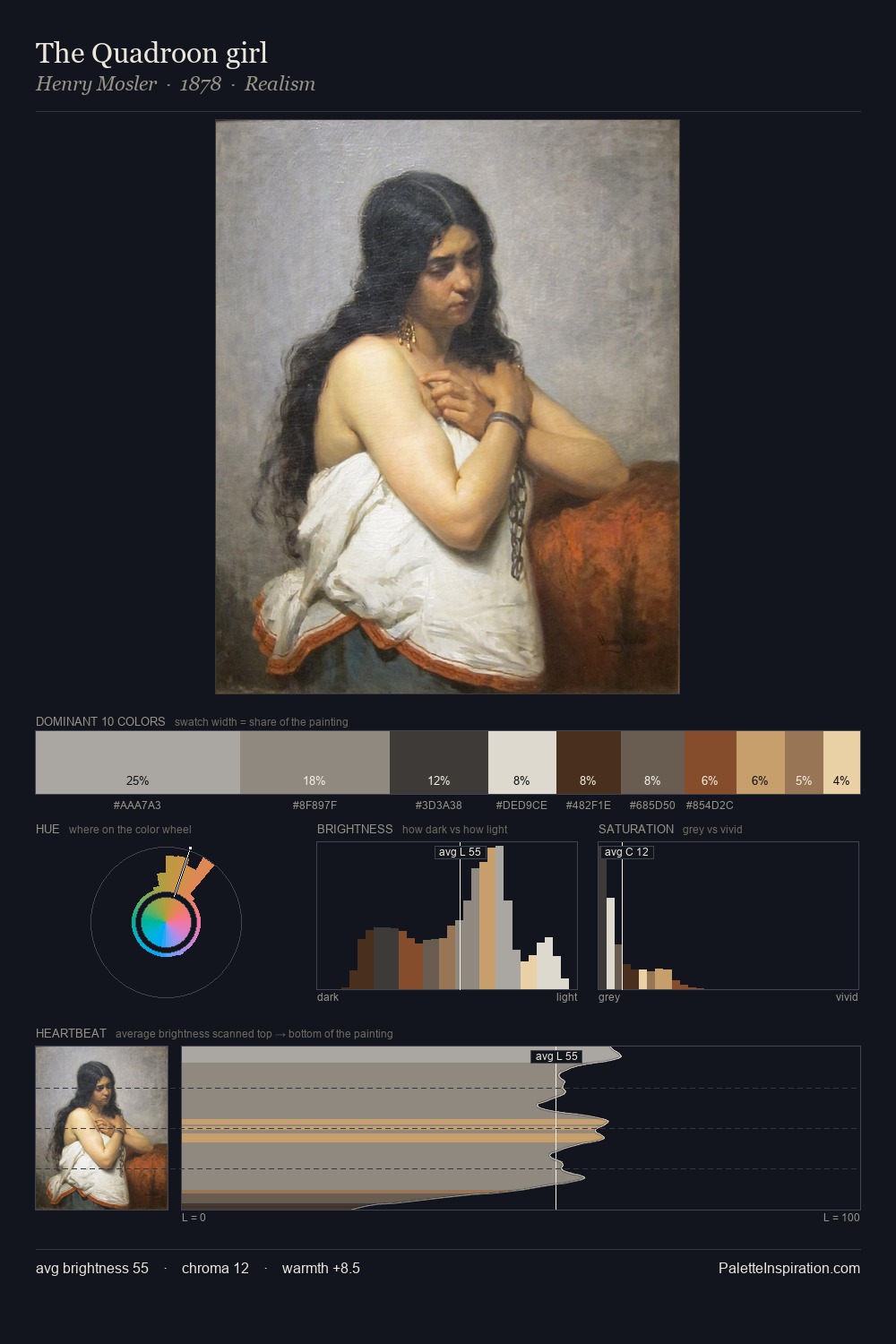Select the dark #3D3A38 swatch marked 12%
The width and height of the screenshot is (896, 1344).
(439, 762)
